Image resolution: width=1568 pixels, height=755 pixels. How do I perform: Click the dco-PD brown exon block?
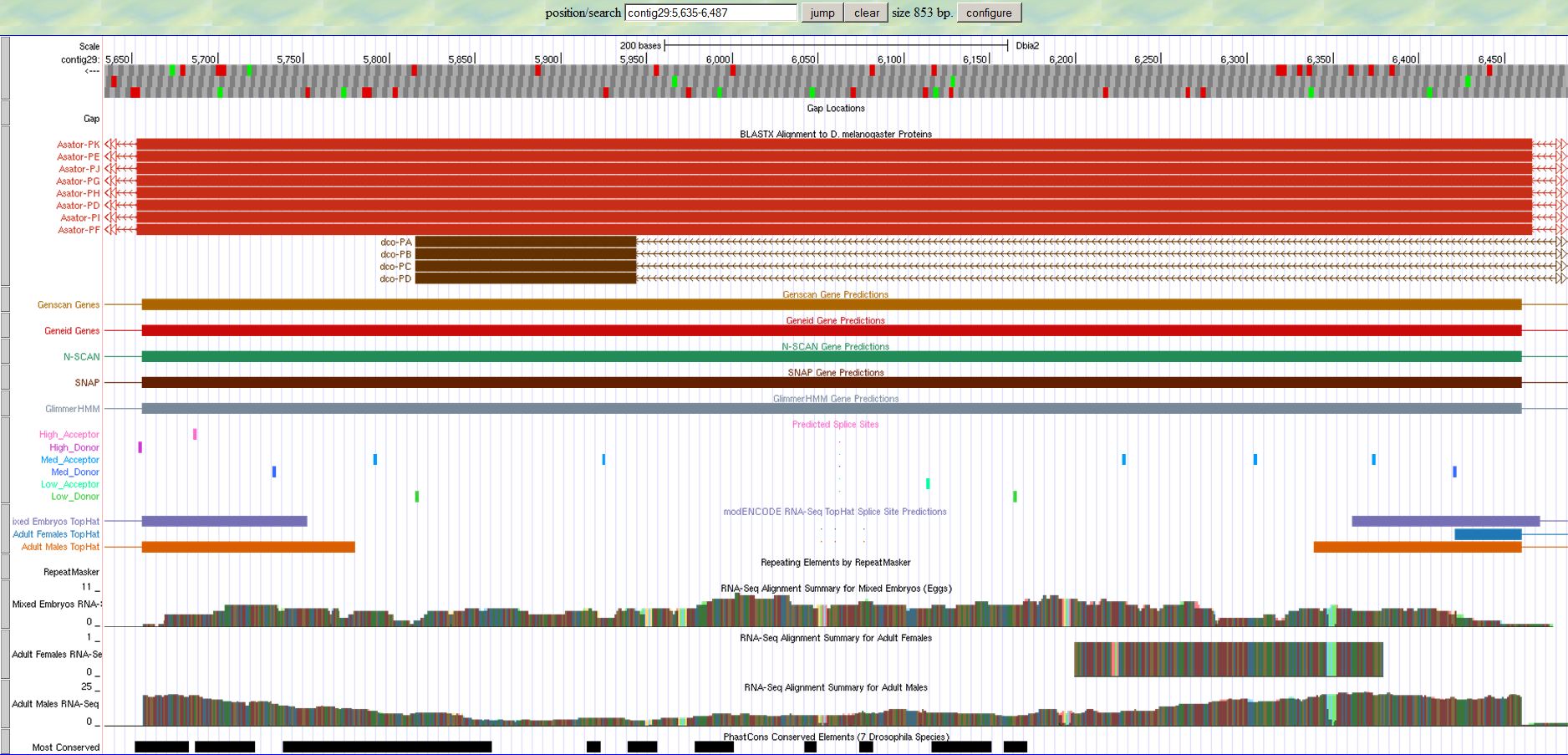(526, 278)
